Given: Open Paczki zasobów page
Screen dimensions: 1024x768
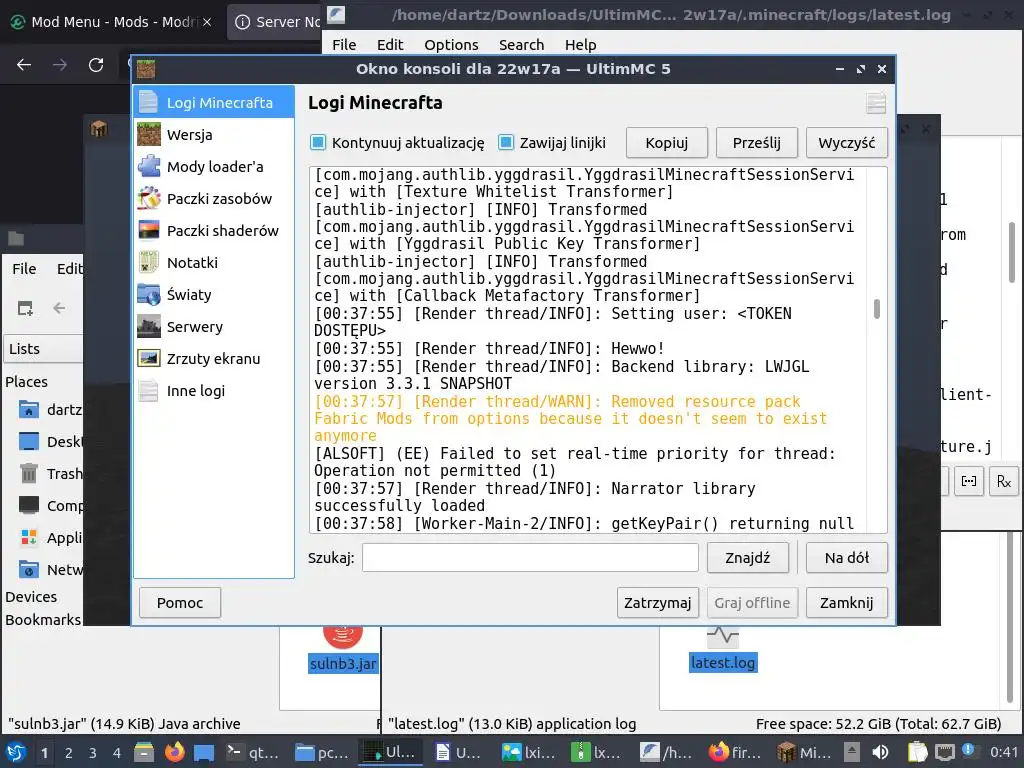Looking at the screenshot, I should point(214,199).
